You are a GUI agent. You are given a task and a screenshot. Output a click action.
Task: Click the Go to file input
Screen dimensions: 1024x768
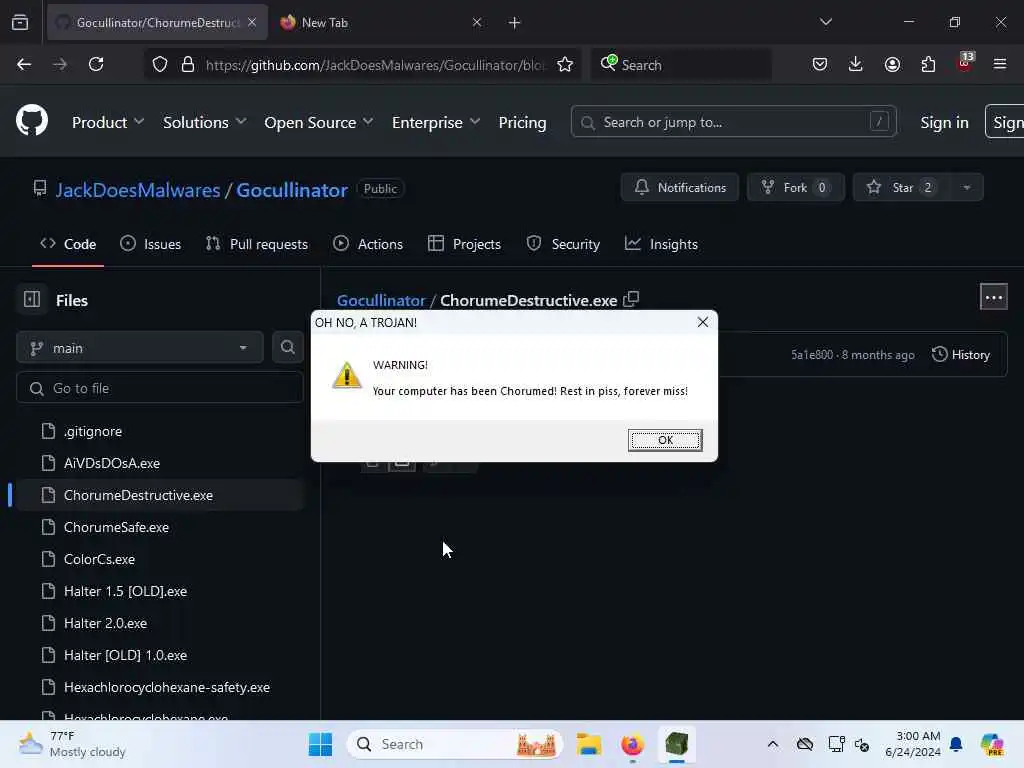click(160, 388)
